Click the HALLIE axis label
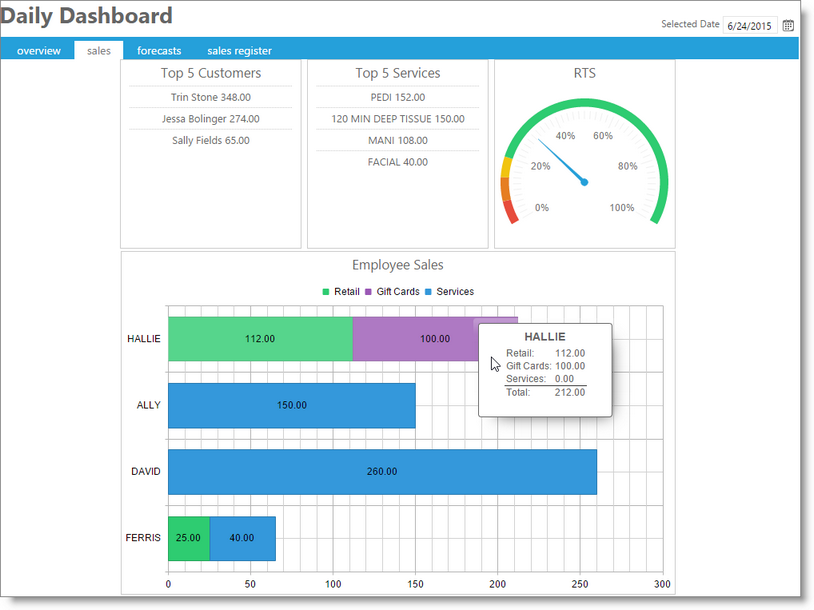The height and width of the screenshot is (610, 814). (144, 339)
